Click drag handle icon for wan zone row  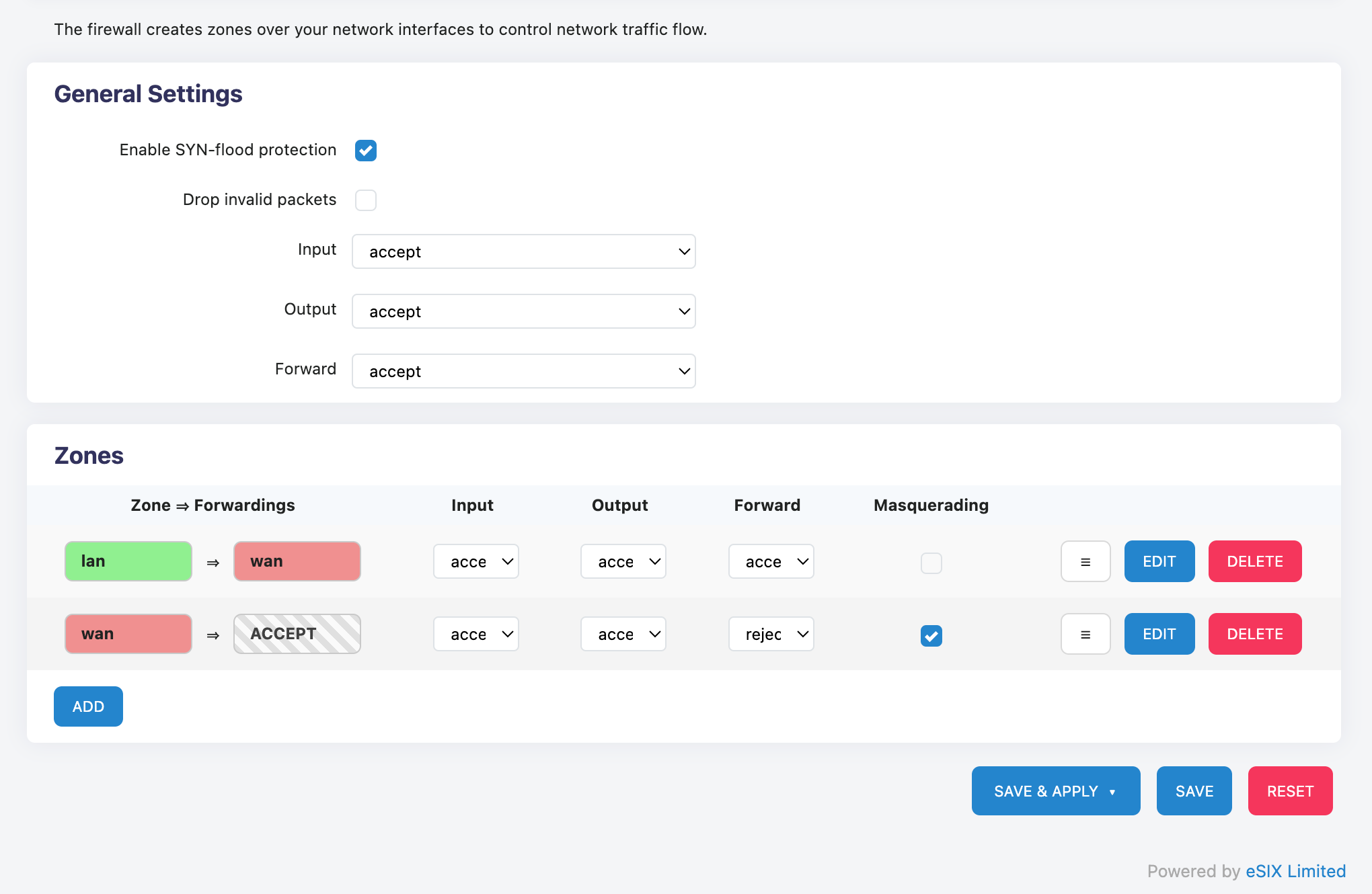[1085, 635]
